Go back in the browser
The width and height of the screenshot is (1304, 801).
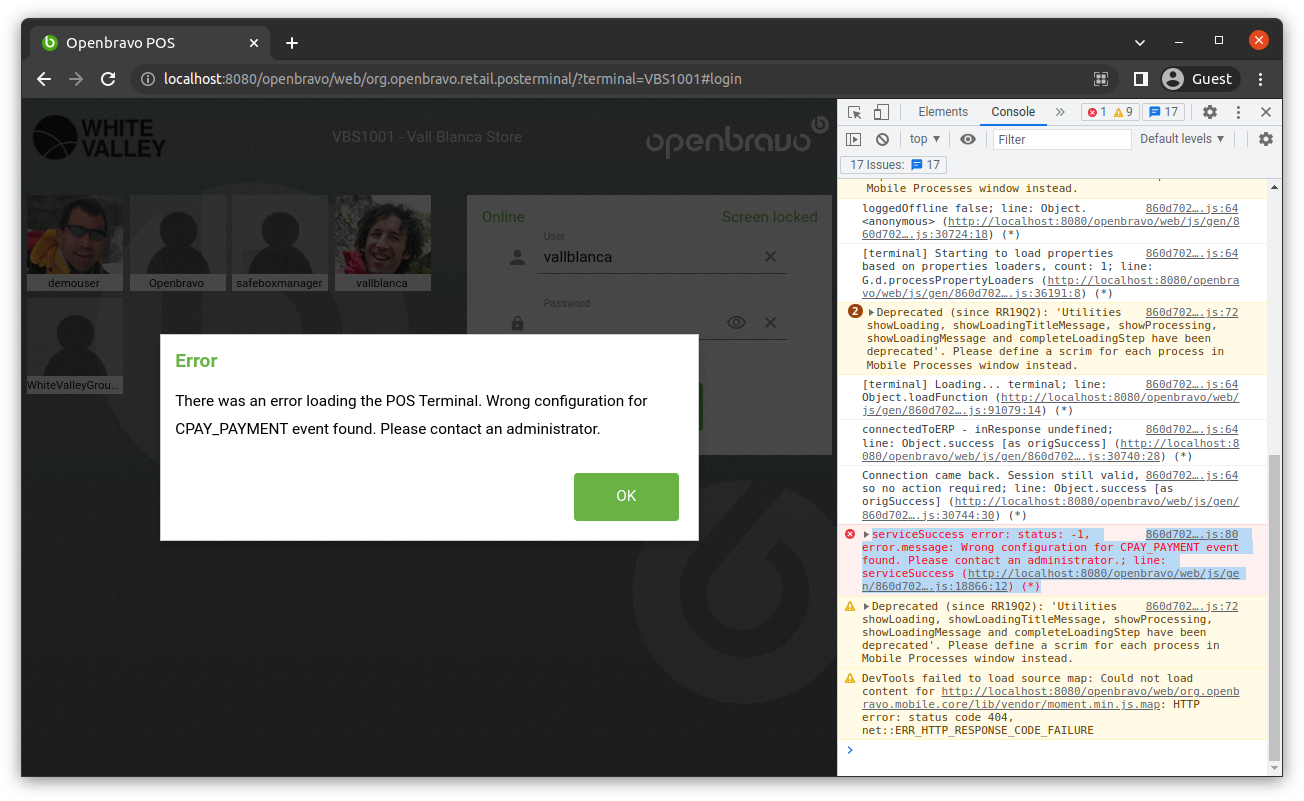point(44,79)
